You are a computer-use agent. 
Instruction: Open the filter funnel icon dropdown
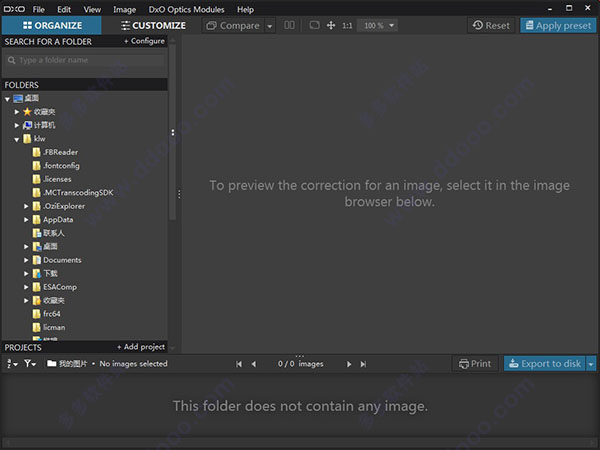coord(30,364)
